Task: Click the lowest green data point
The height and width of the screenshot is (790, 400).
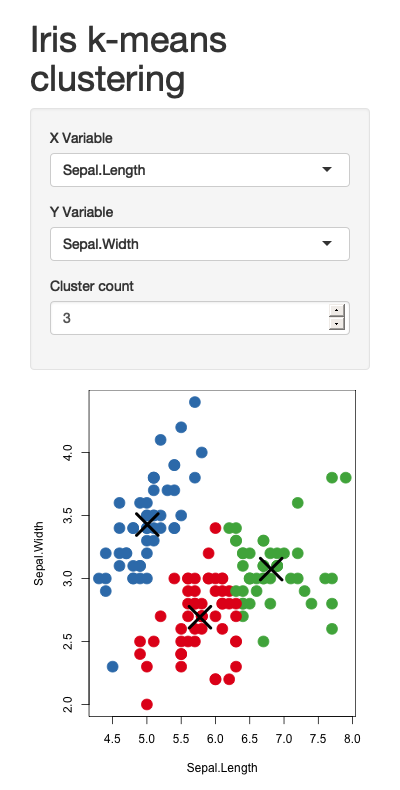Action: [263, 641]
